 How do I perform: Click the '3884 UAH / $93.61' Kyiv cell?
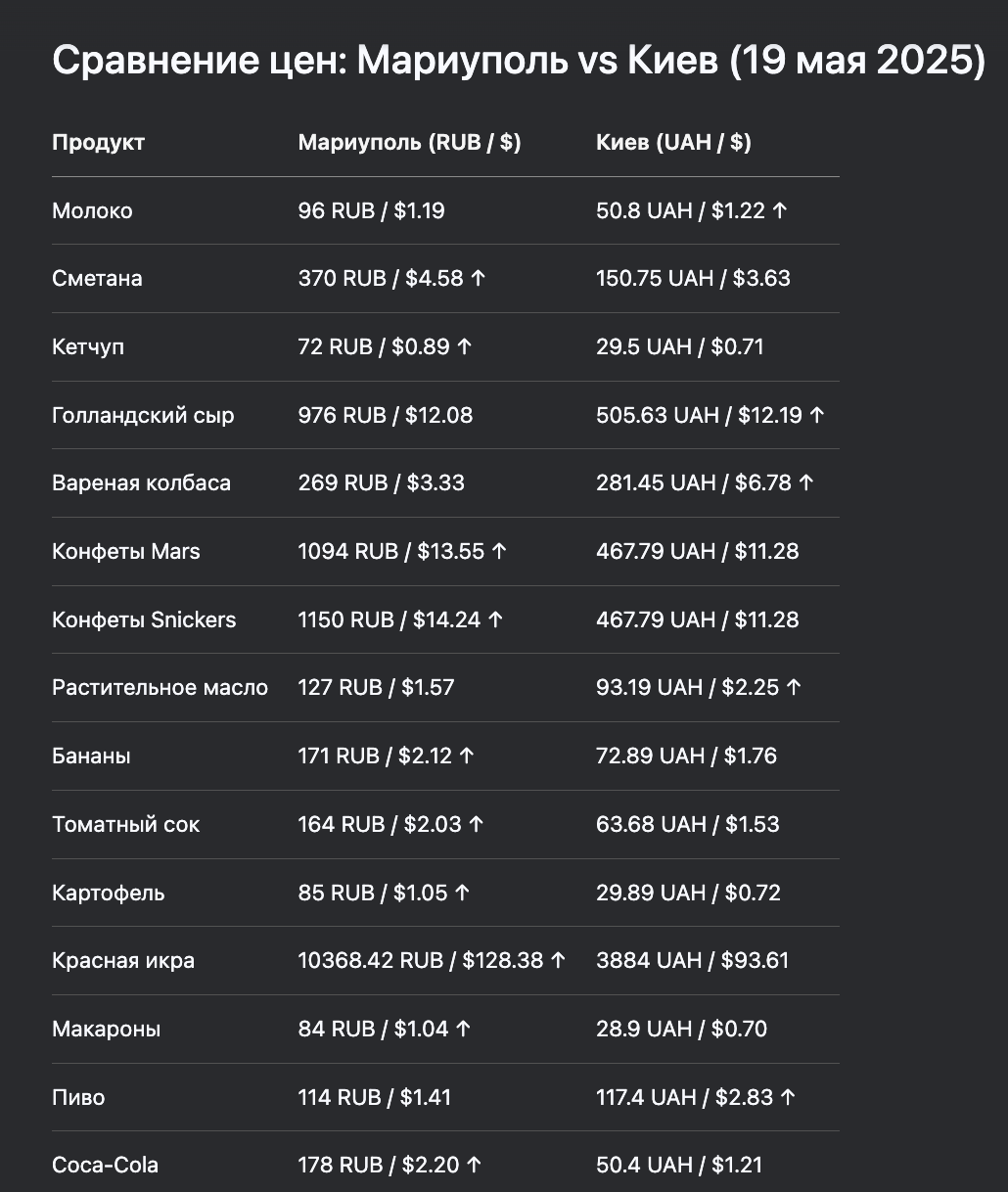(692, 960)
